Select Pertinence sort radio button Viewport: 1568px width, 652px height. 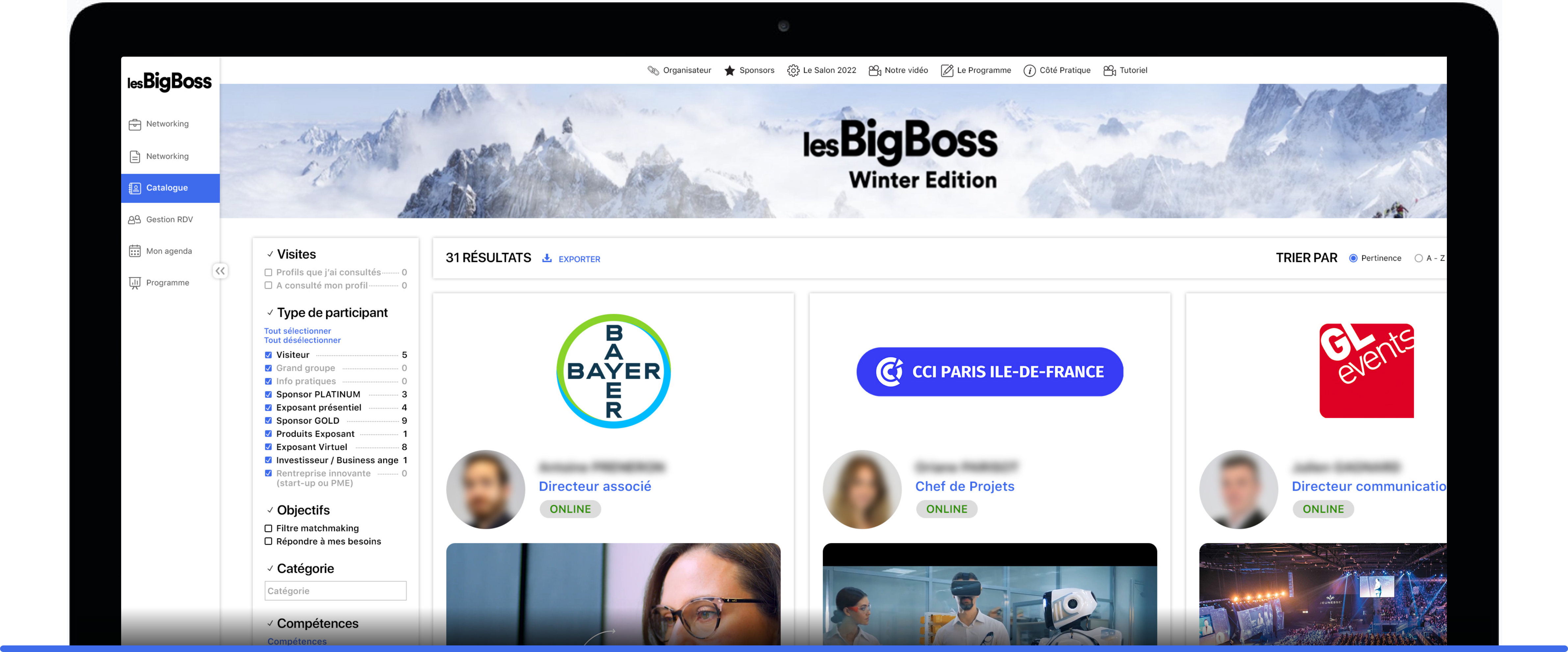[1353, 258]
